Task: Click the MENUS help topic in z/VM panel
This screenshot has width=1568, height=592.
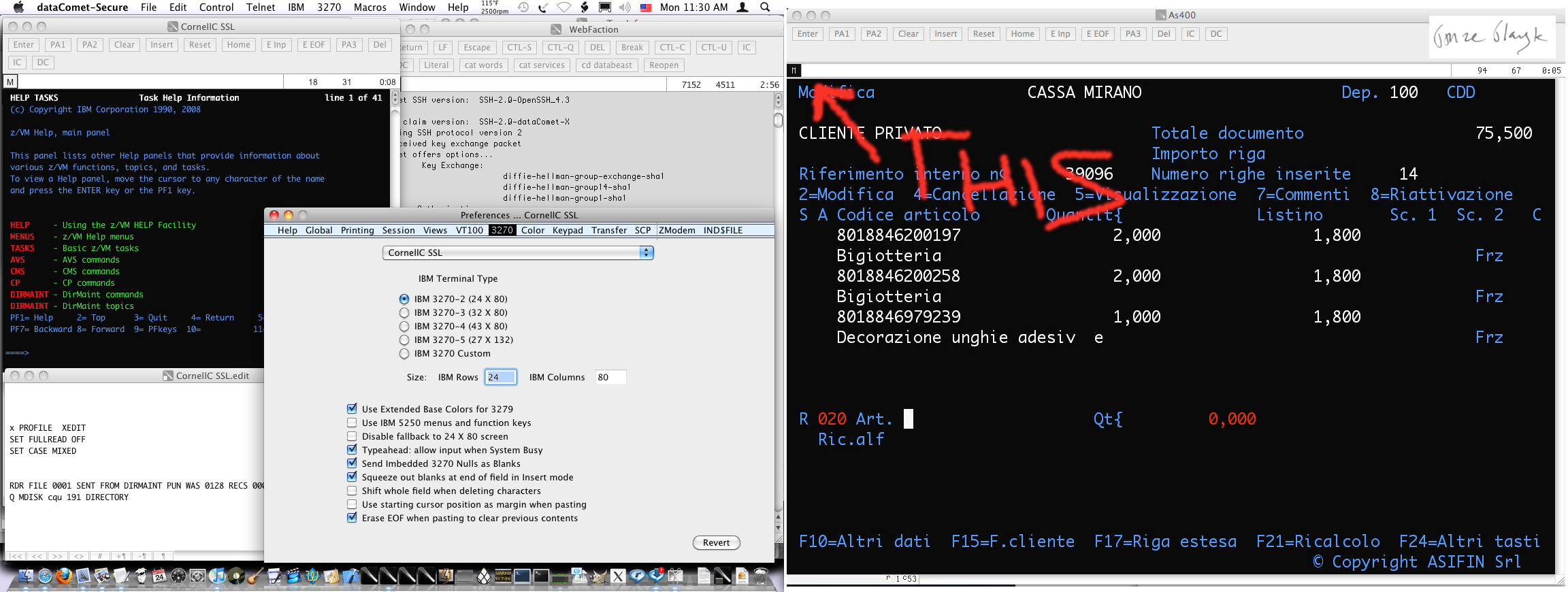Action: [22, 237]
